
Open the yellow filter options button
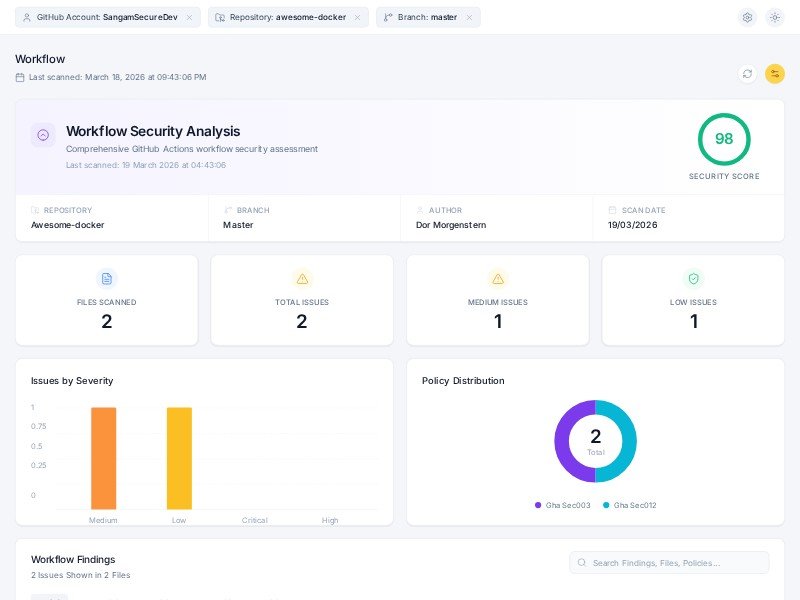coord(775,74)
